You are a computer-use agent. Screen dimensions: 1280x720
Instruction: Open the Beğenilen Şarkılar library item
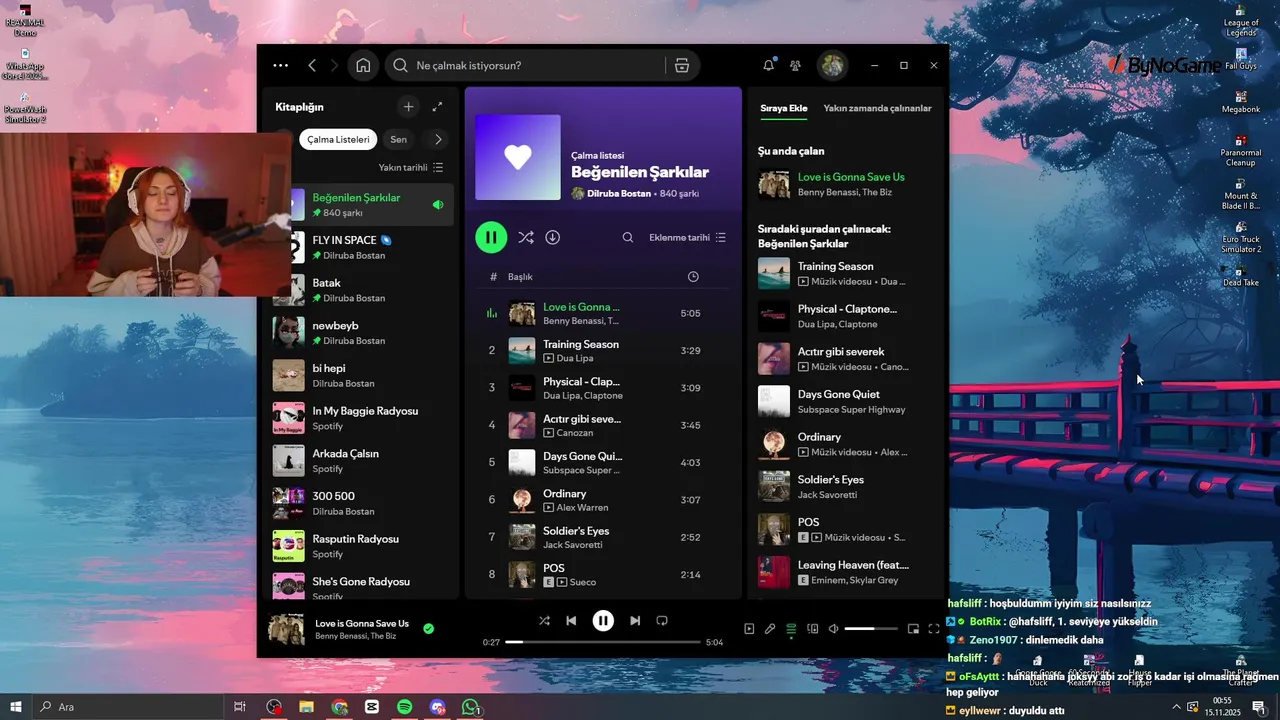click(x=361, y=204)
